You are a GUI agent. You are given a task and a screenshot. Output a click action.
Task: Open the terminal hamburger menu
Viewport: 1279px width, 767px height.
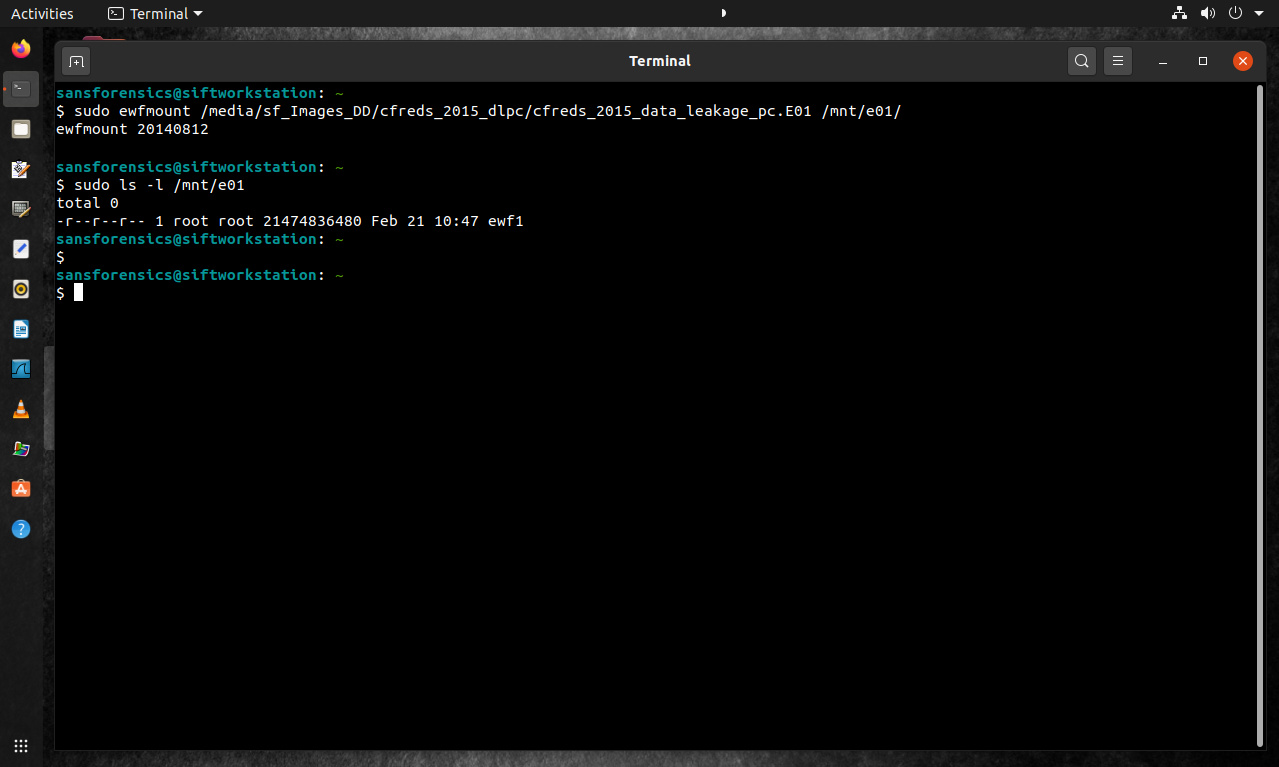point(1118,61)
